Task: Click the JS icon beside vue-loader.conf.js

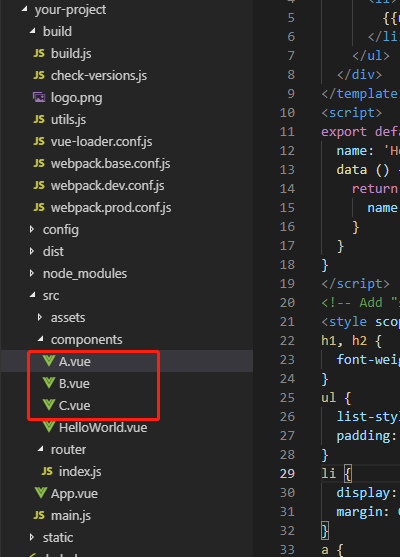Action: [39, 142]
